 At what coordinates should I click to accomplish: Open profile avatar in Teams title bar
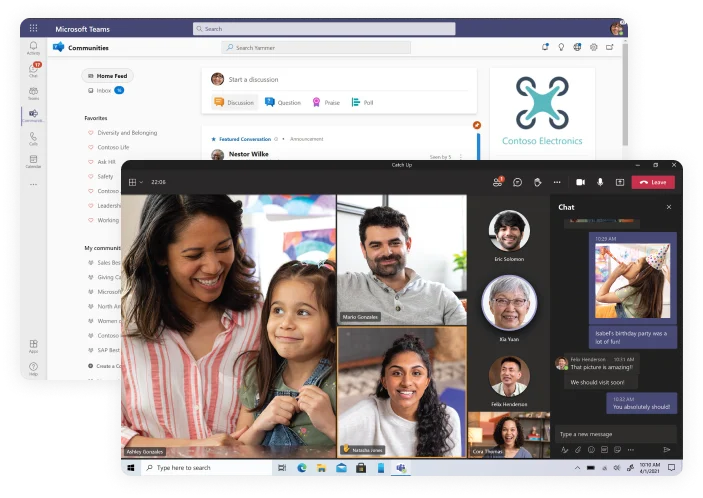click(x=617, y=29)
